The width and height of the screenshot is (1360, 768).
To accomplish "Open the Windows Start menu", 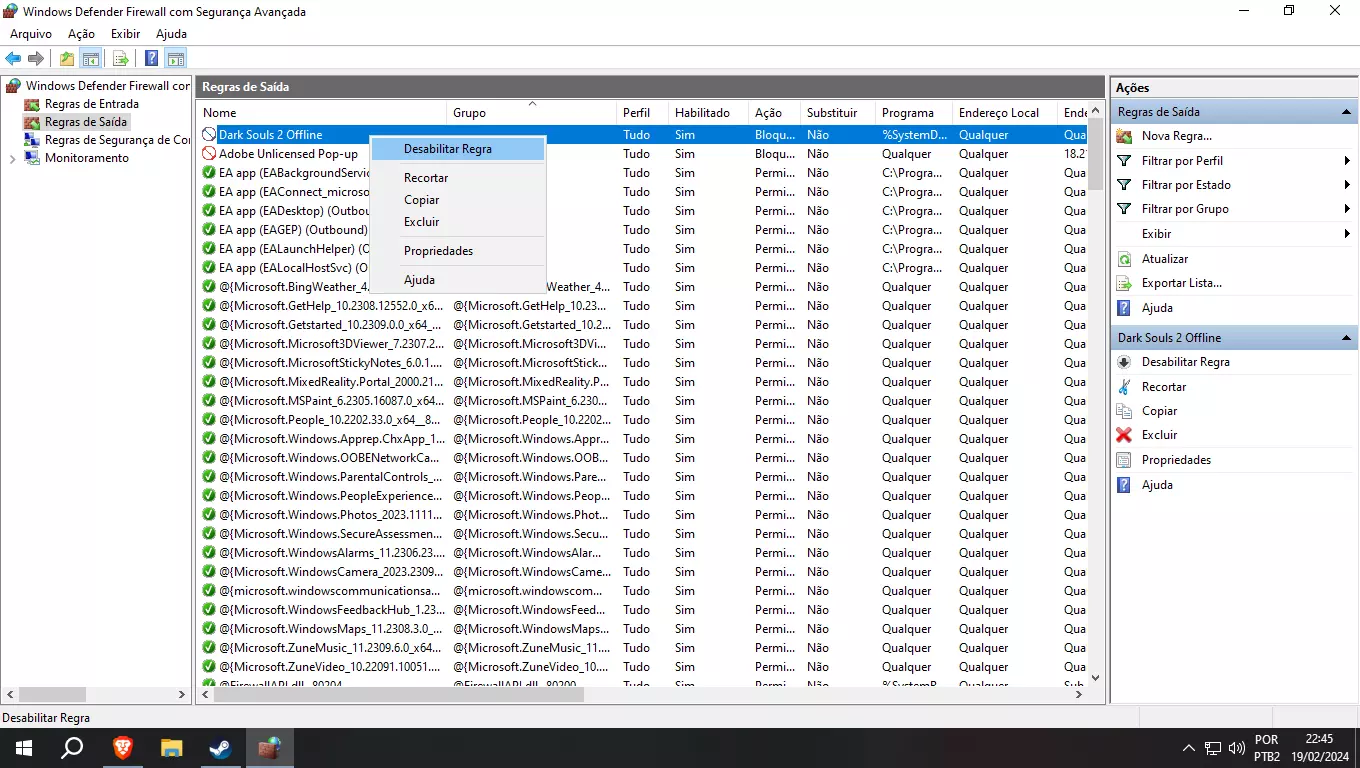I will tap(23, 748).
